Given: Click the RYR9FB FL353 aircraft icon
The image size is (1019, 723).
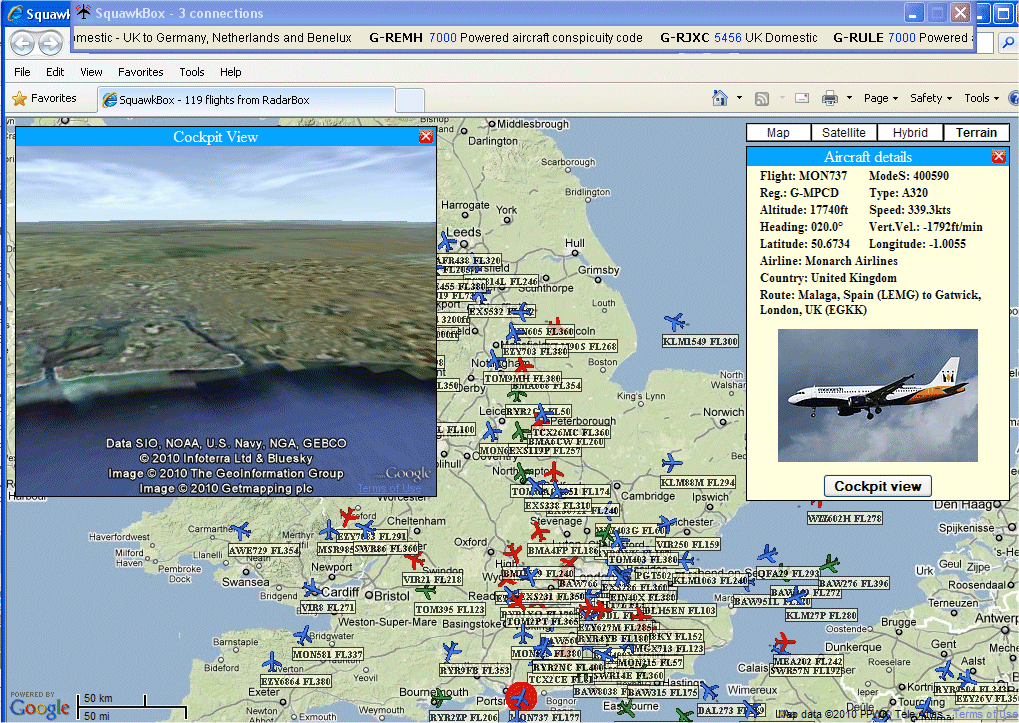Looking at the screenshot, I should [452, 650].
